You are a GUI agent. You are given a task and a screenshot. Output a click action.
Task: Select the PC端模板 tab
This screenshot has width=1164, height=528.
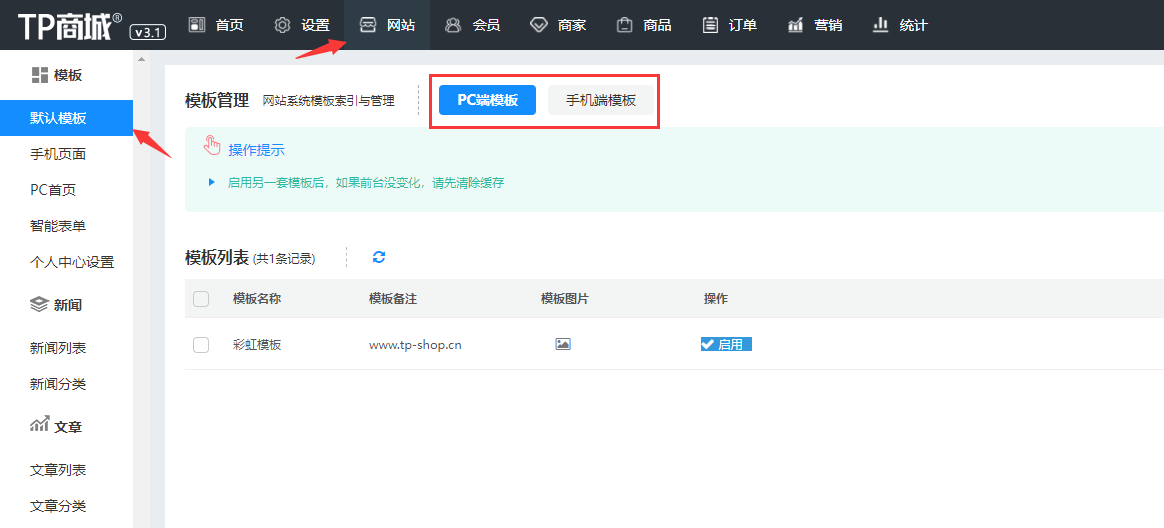[x=488, y=100]
